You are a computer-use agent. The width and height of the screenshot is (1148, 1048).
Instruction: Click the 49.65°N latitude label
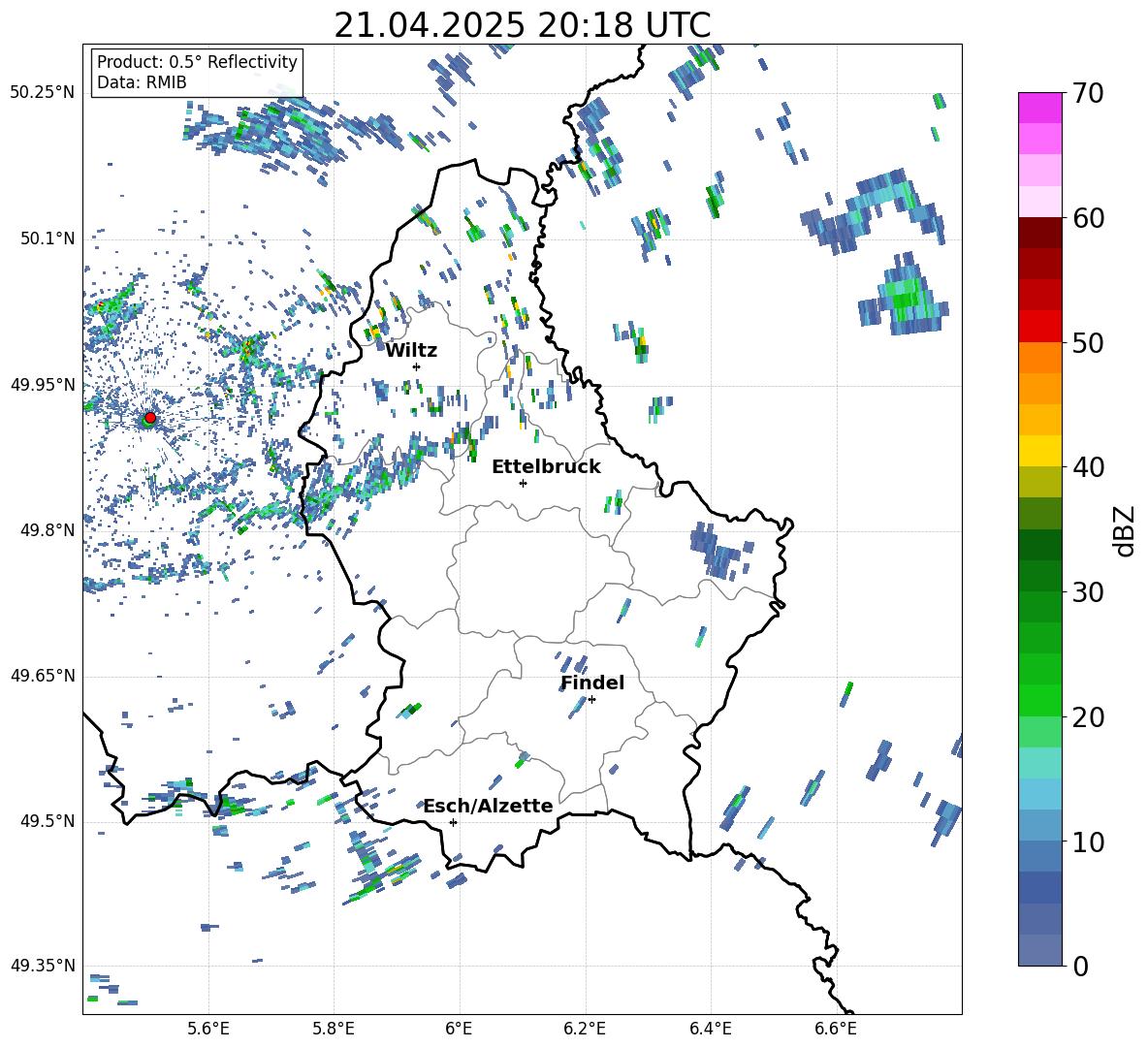43,676
